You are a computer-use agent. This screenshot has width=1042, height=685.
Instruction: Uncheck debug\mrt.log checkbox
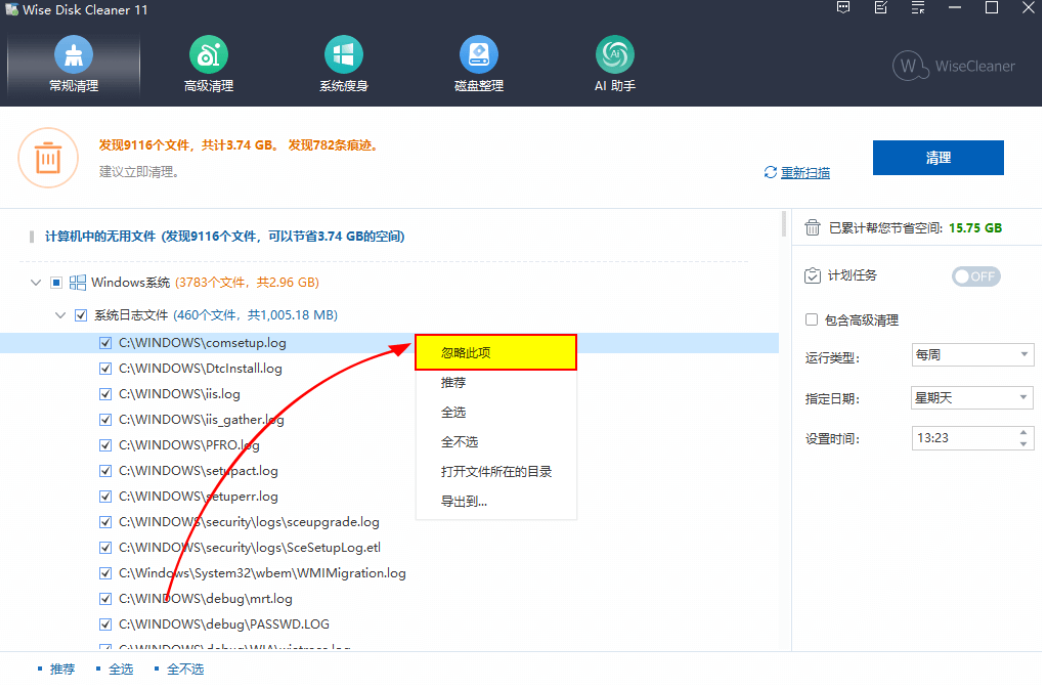click(x=105, y=599)
